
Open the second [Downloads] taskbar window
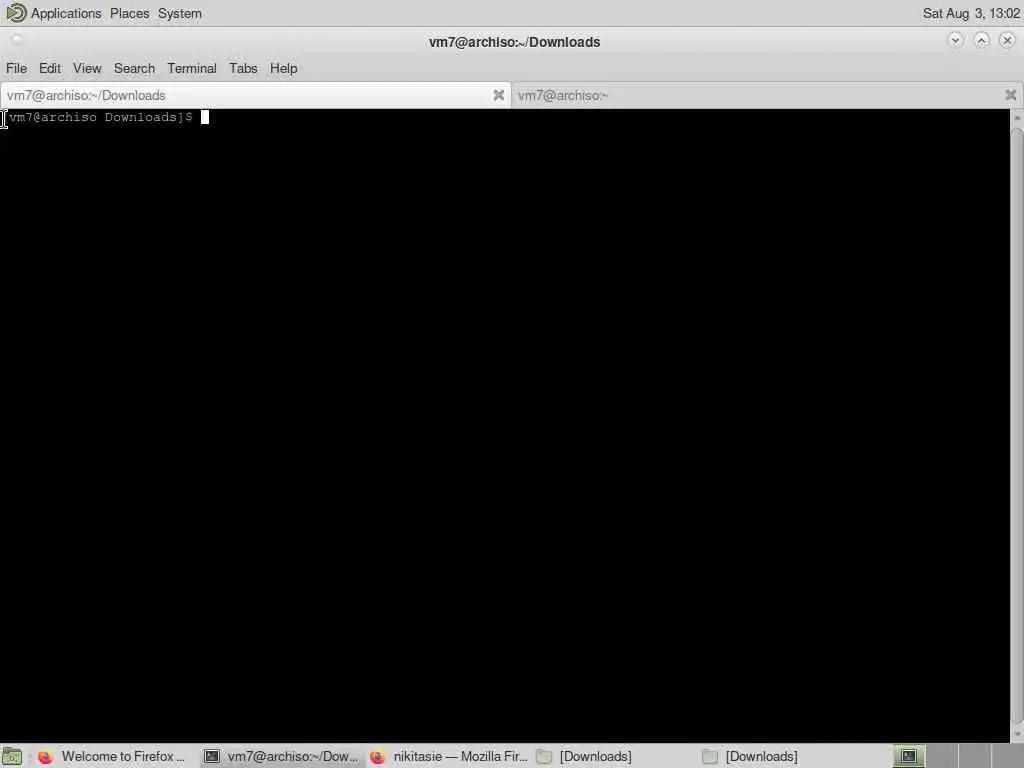780,756
